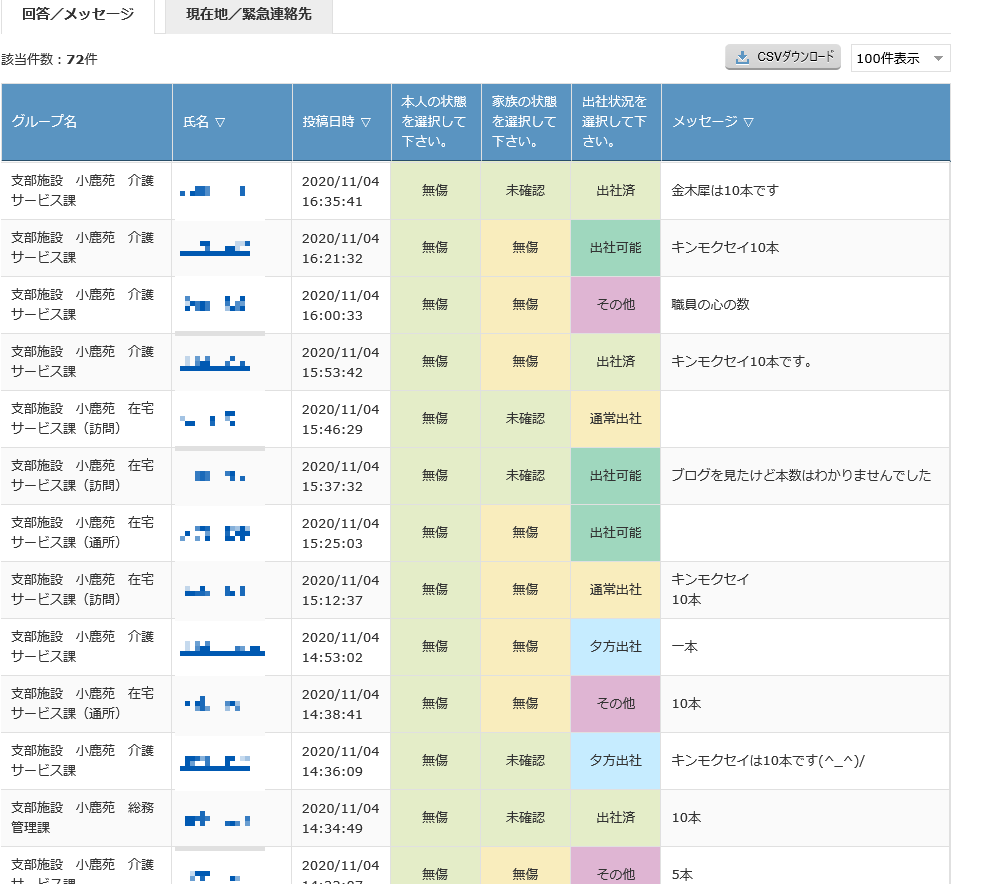The width and height of the screenshot is (995, 884).
Task: Click message キンモクセイ 10本 in 15:12:37 row
Action: (x=710, y=590)
